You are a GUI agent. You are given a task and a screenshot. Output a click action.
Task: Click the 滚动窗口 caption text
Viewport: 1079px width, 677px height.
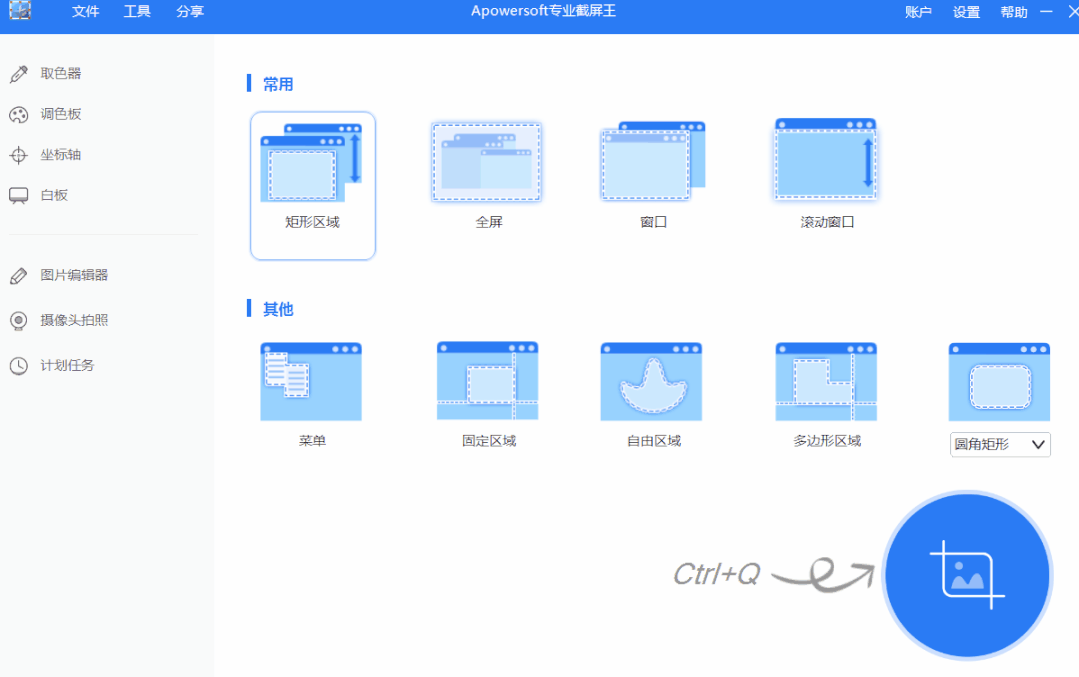tap(827, 222)
